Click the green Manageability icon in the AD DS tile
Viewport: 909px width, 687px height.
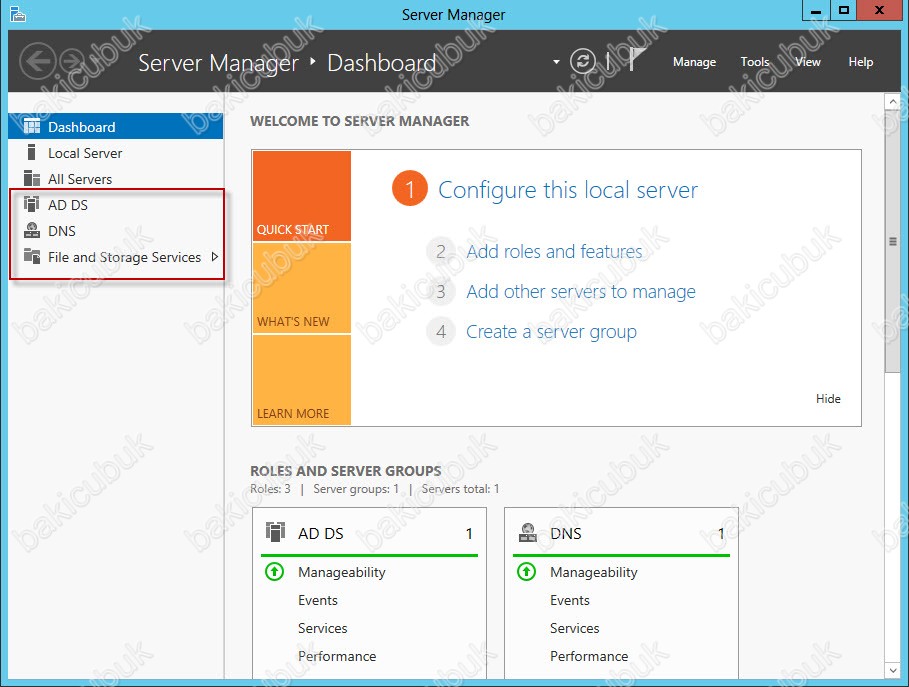pyautogui.click(x=274, y=572)
